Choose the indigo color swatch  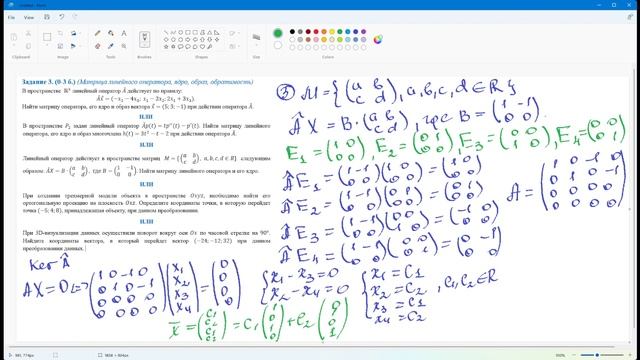pyautogui.click(x=356, y=31)
